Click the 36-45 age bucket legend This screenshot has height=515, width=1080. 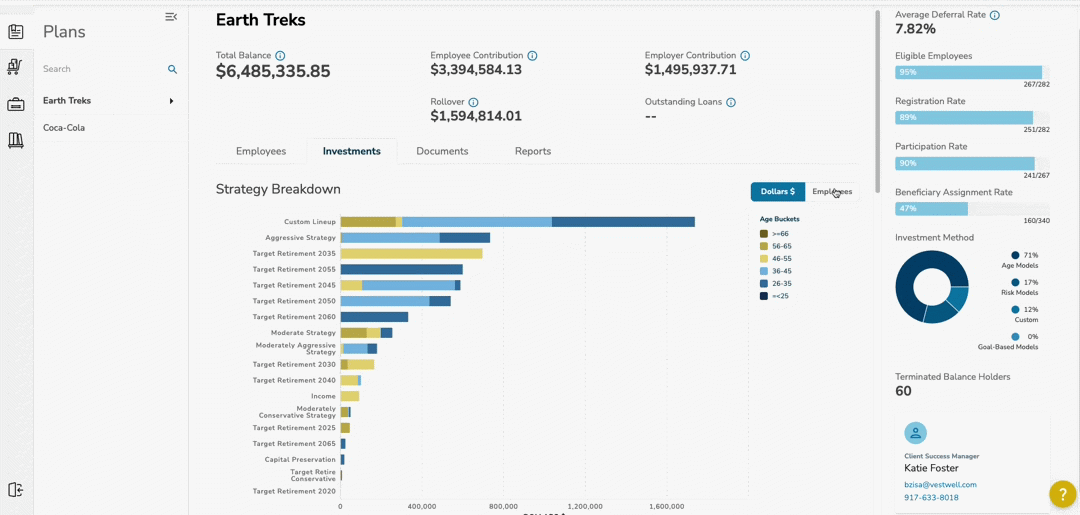pyautogui.click(x=776, y=271)
